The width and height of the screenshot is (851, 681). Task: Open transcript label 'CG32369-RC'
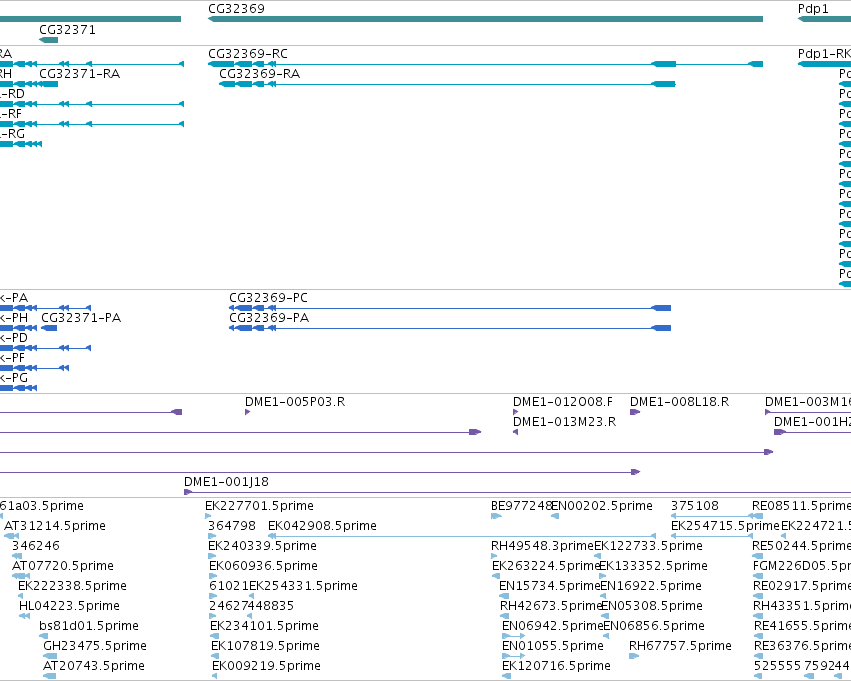click(248, 54)
